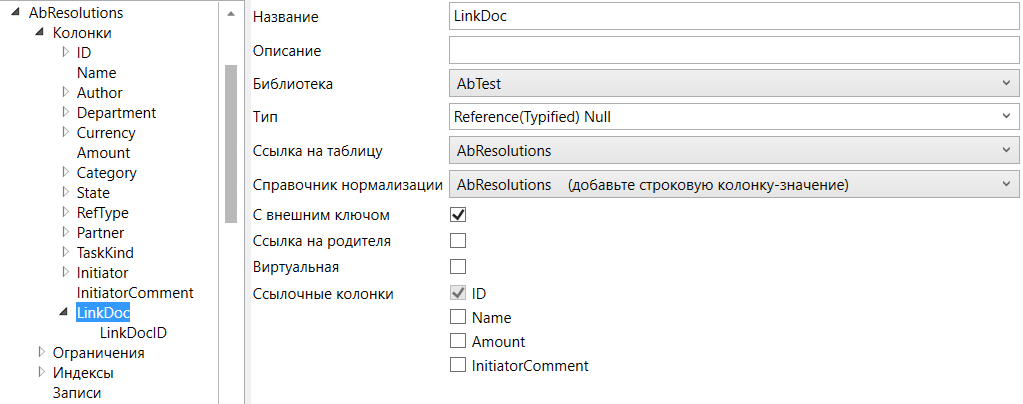The width and height of the screenshot is (1023, 404).
Task: Expand the Partner column arrow
Action: point(65,232)
